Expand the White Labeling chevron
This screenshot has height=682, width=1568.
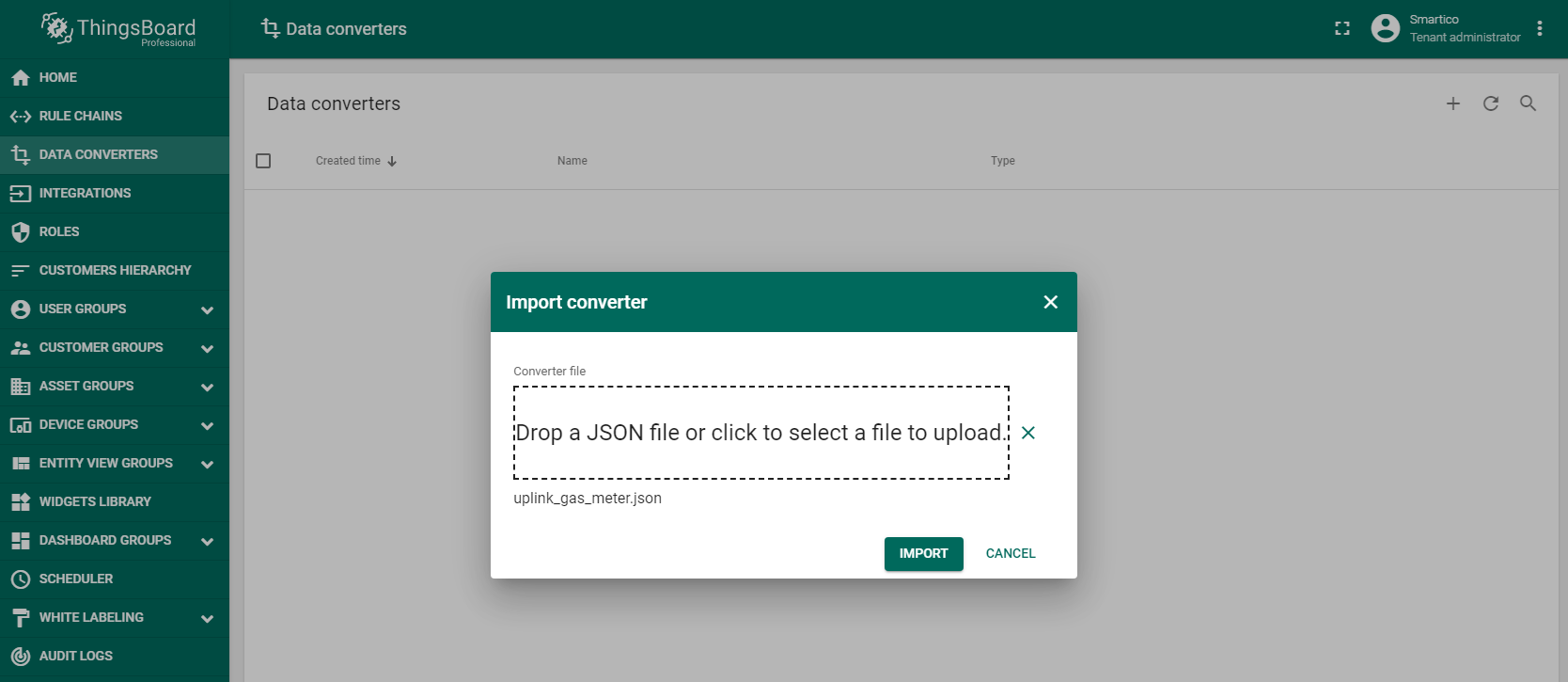(207, 618)
